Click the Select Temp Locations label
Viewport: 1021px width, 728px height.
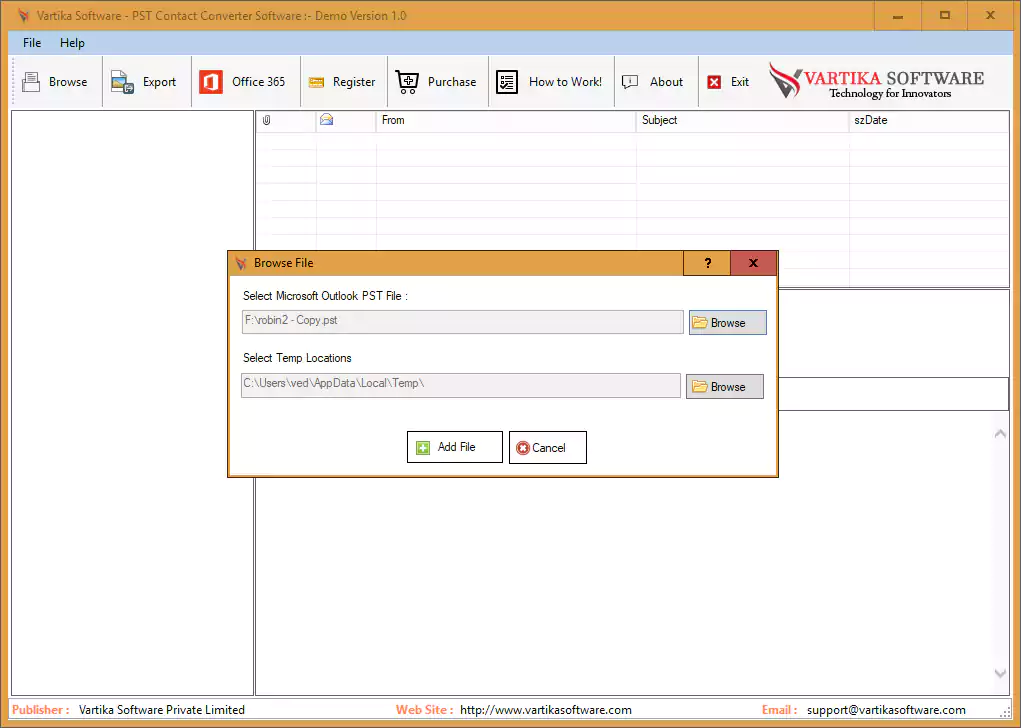(297, 358)
